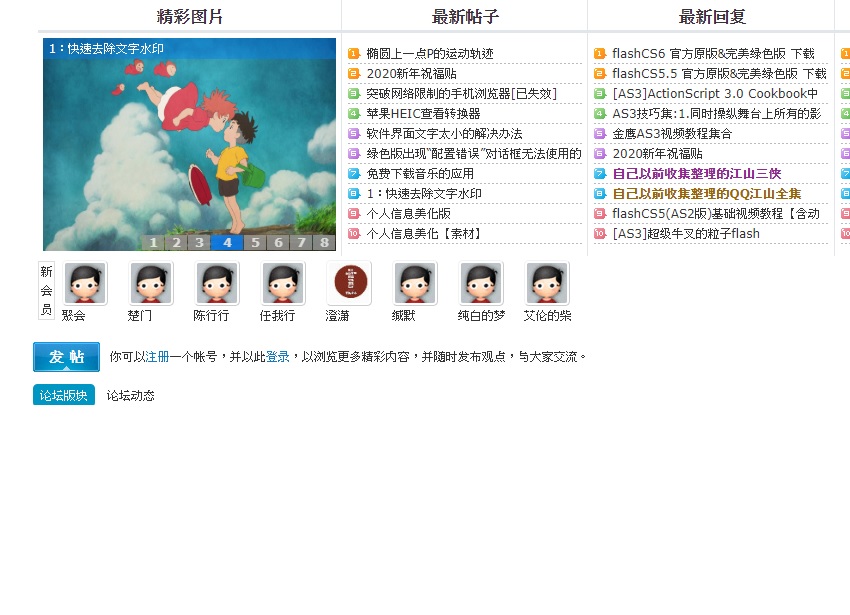Open reply [AS3]超级牛叉的粒子flash
Image resolution: width=850 pixels, height=615 pixels.
click(686, 234)
